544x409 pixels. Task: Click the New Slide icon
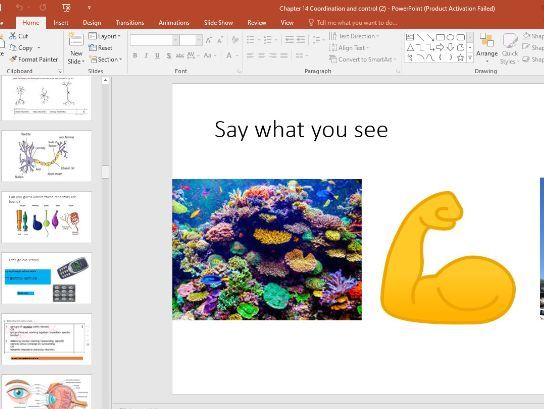[76, 40]
